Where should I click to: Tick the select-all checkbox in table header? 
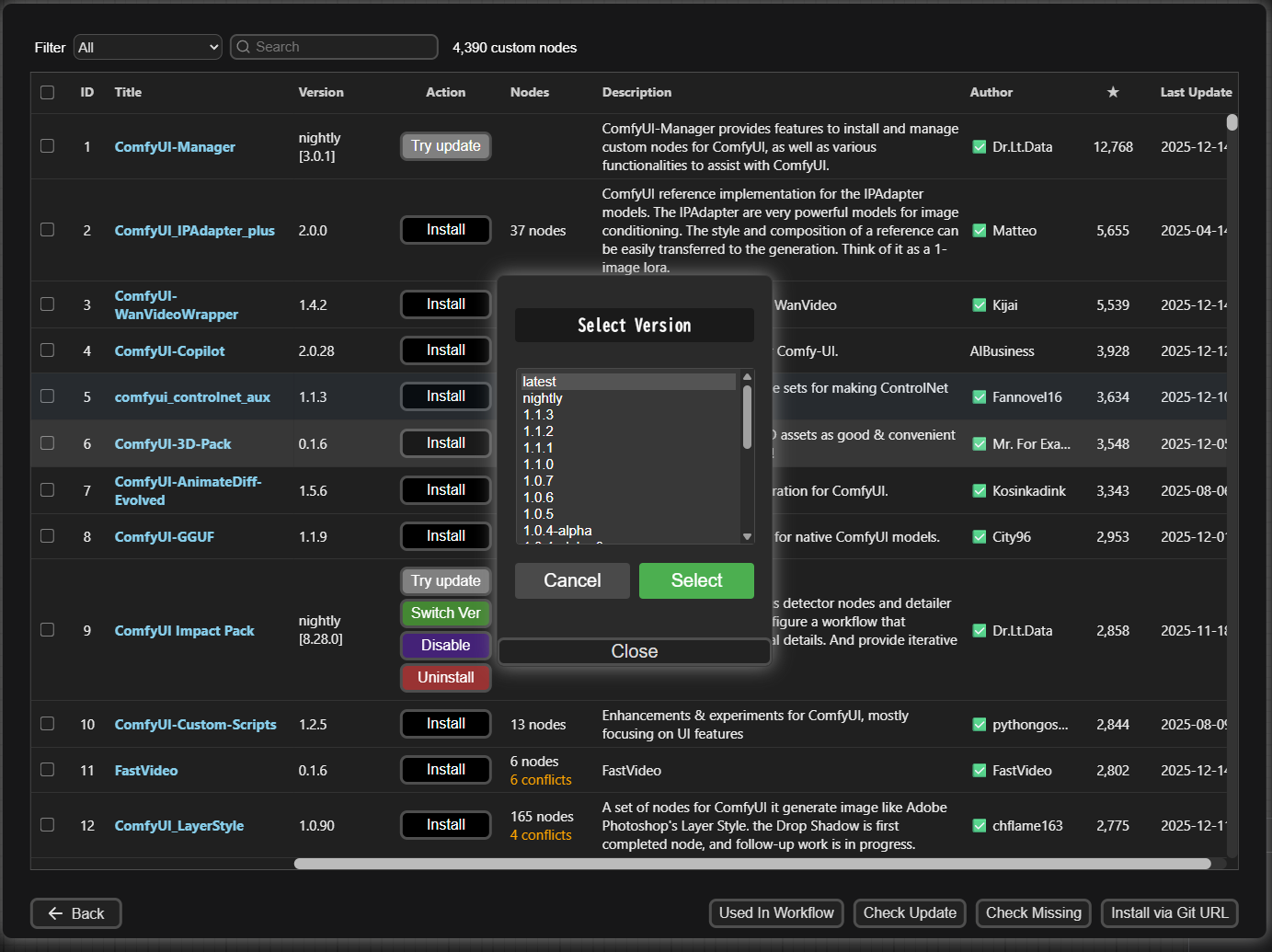(x=48, y=92)
